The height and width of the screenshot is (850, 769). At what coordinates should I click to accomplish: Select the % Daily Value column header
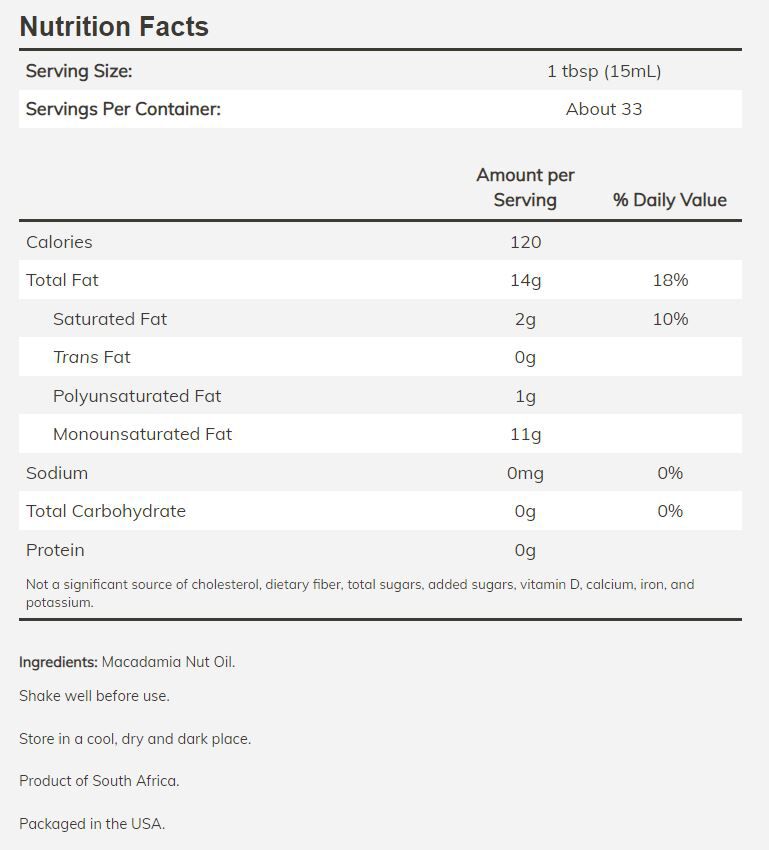pos(670,200)
